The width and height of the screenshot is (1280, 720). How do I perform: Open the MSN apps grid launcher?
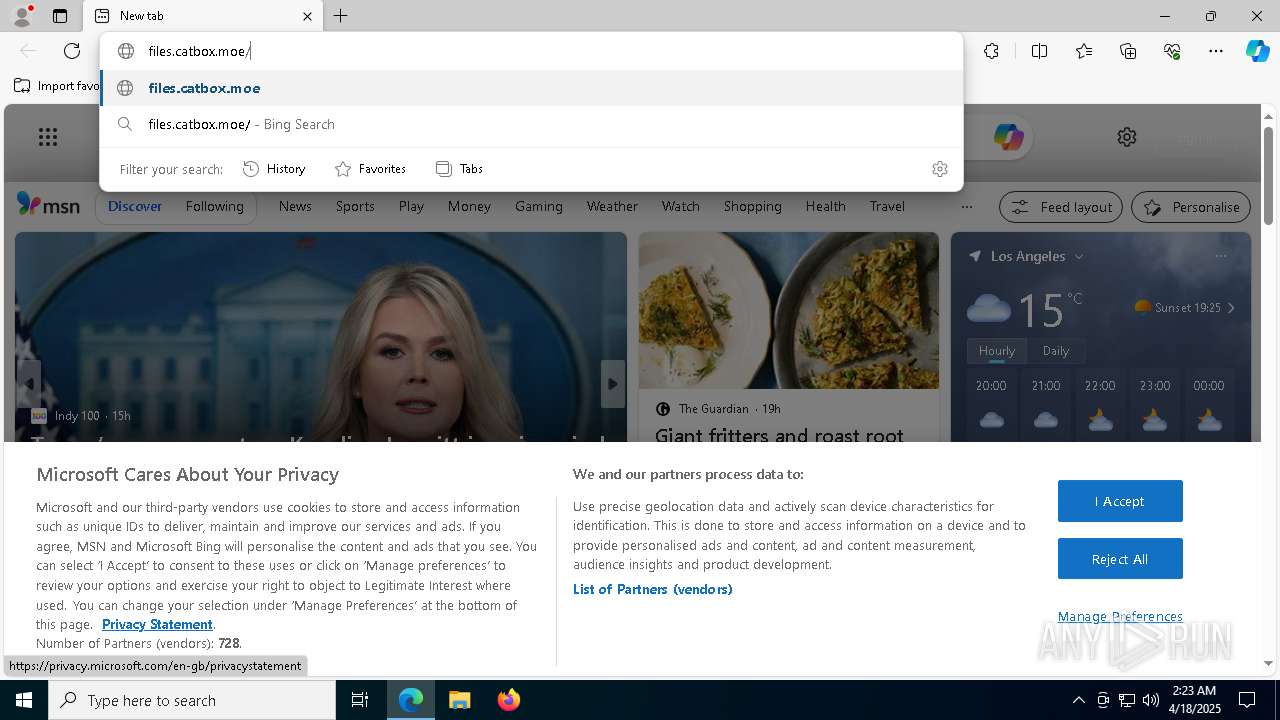coord(48,137)
